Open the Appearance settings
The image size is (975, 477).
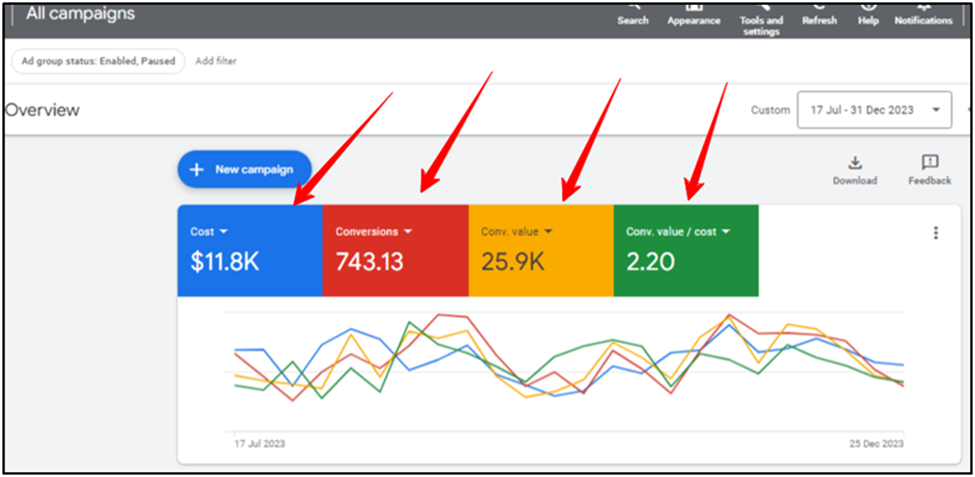693,16
